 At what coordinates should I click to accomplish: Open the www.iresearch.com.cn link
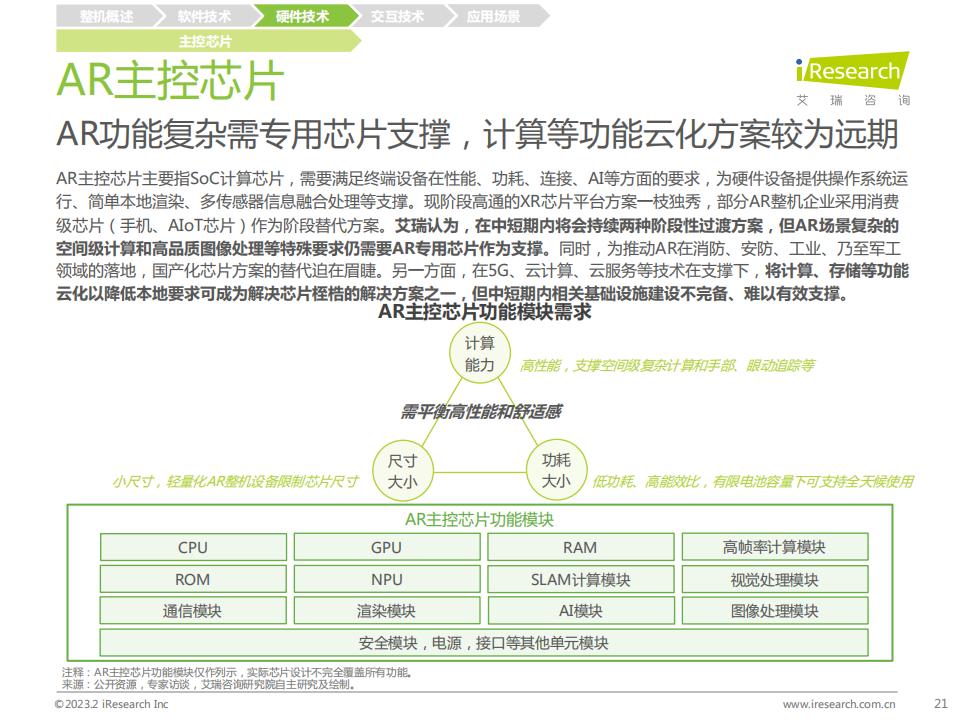coord(839,704)
